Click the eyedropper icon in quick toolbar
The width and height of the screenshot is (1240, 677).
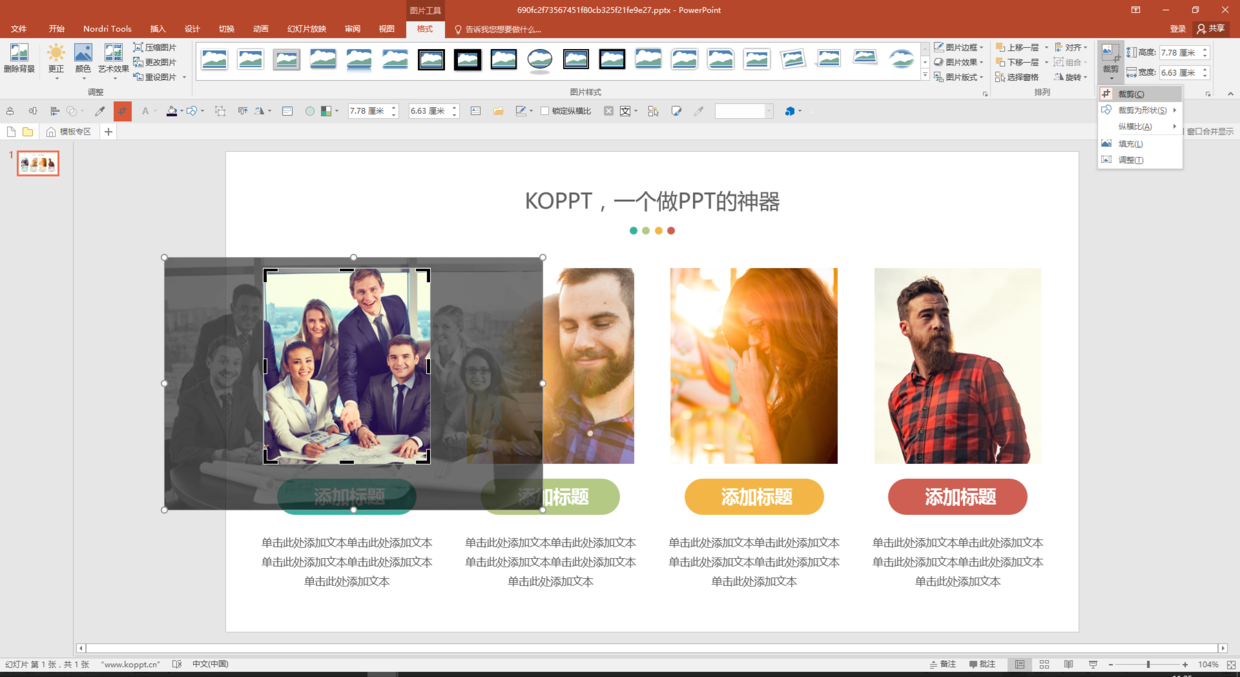click(99, 111)
